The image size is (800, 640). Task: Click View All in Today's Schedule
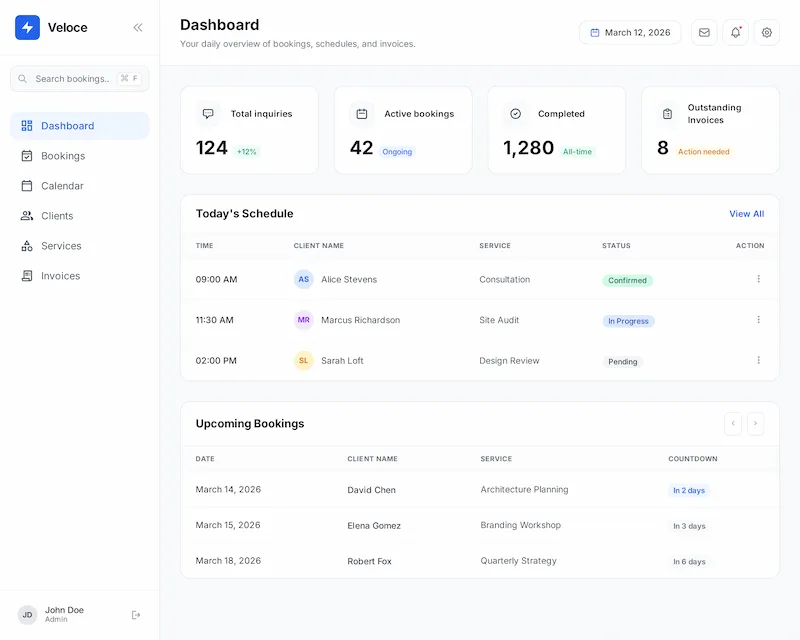746,214
